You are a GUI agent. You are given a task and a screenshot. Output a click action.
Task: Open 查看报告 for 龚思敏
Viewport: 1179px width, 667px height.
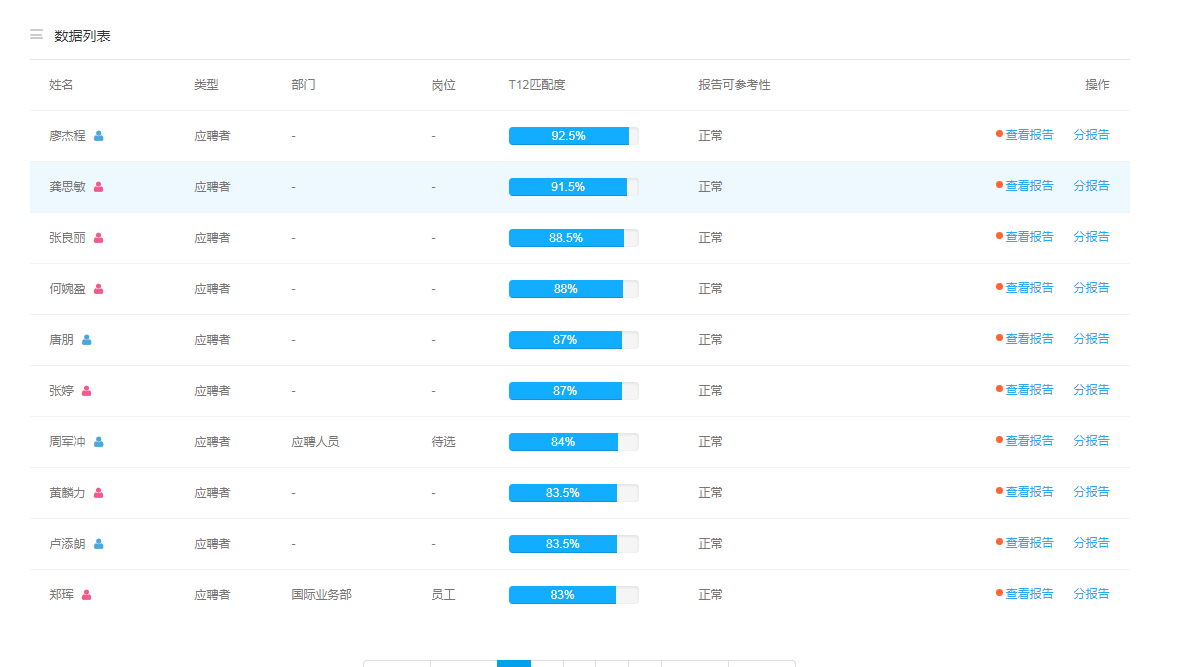[1029, 186]
